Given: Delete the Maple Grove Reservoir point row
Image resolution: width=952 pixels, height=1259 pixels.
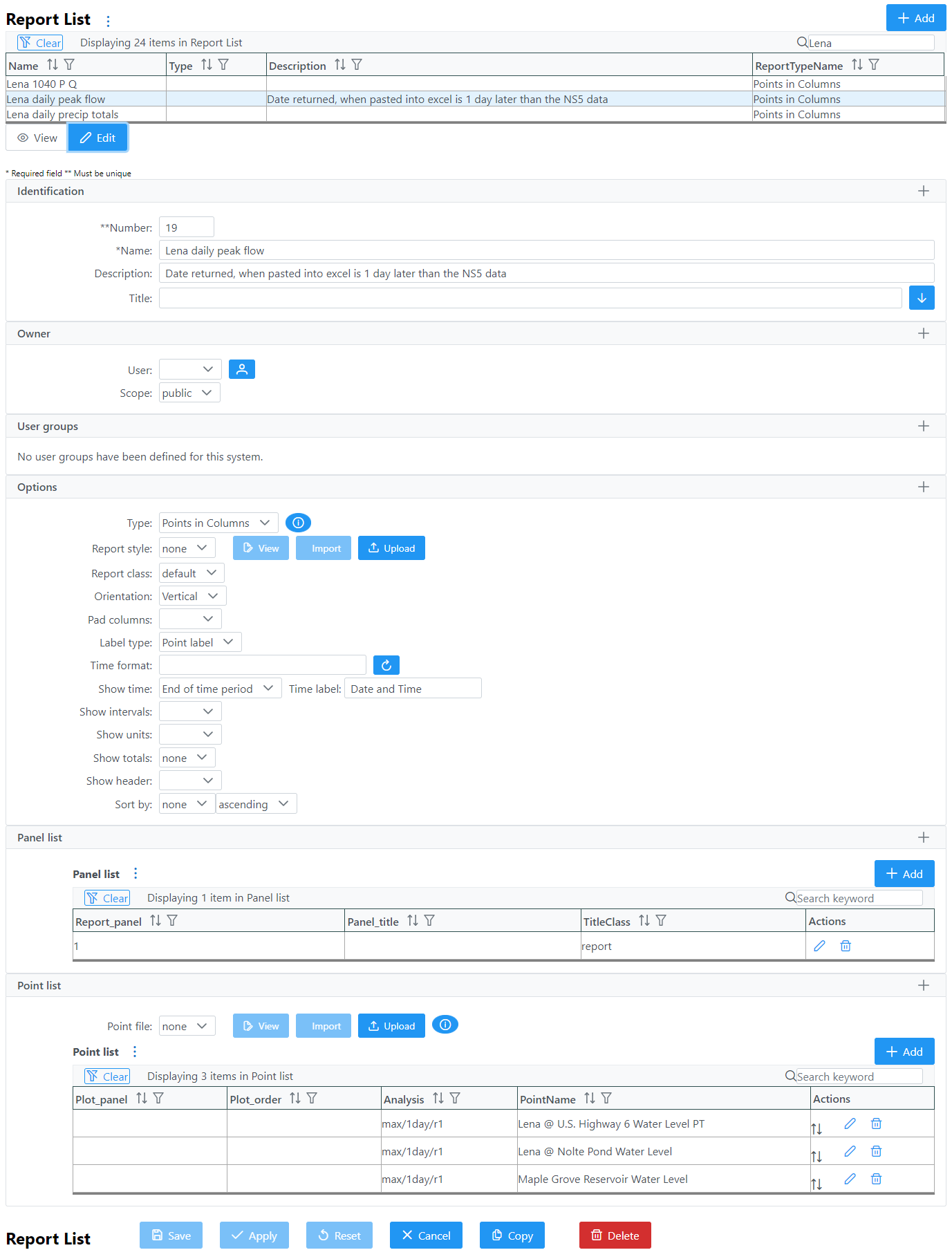Looking at the screenshot, I should pyautogui.click(x=876, y=1179).
